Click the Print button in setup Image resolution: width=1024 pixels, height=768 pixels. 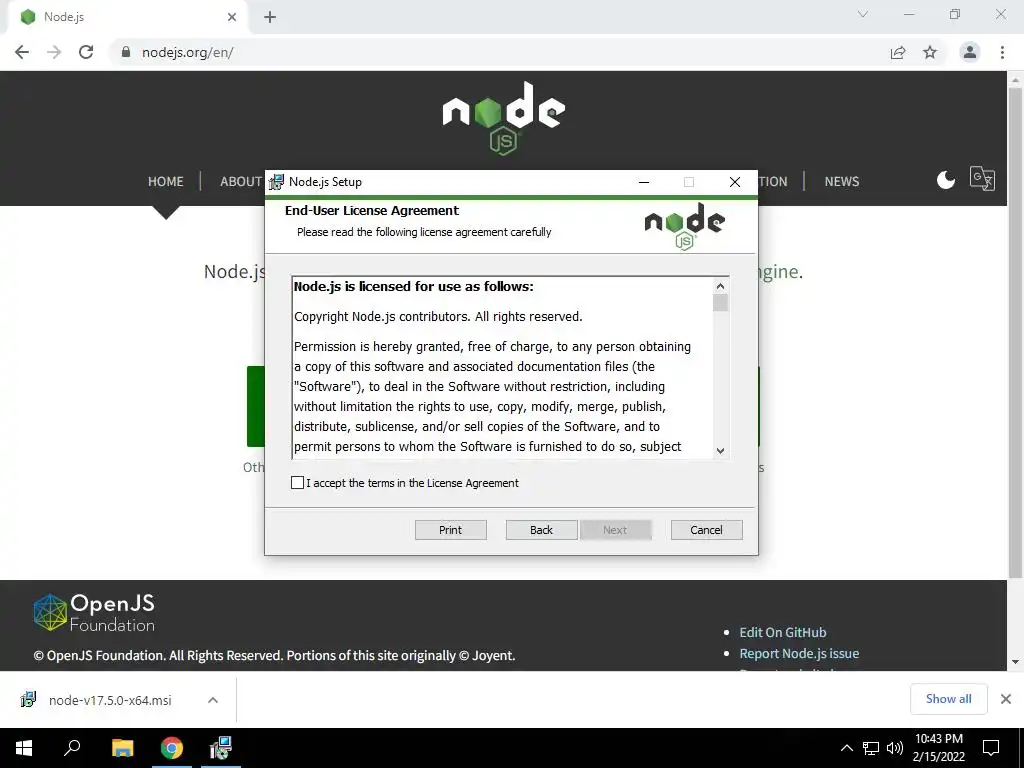tap(451, 530)
